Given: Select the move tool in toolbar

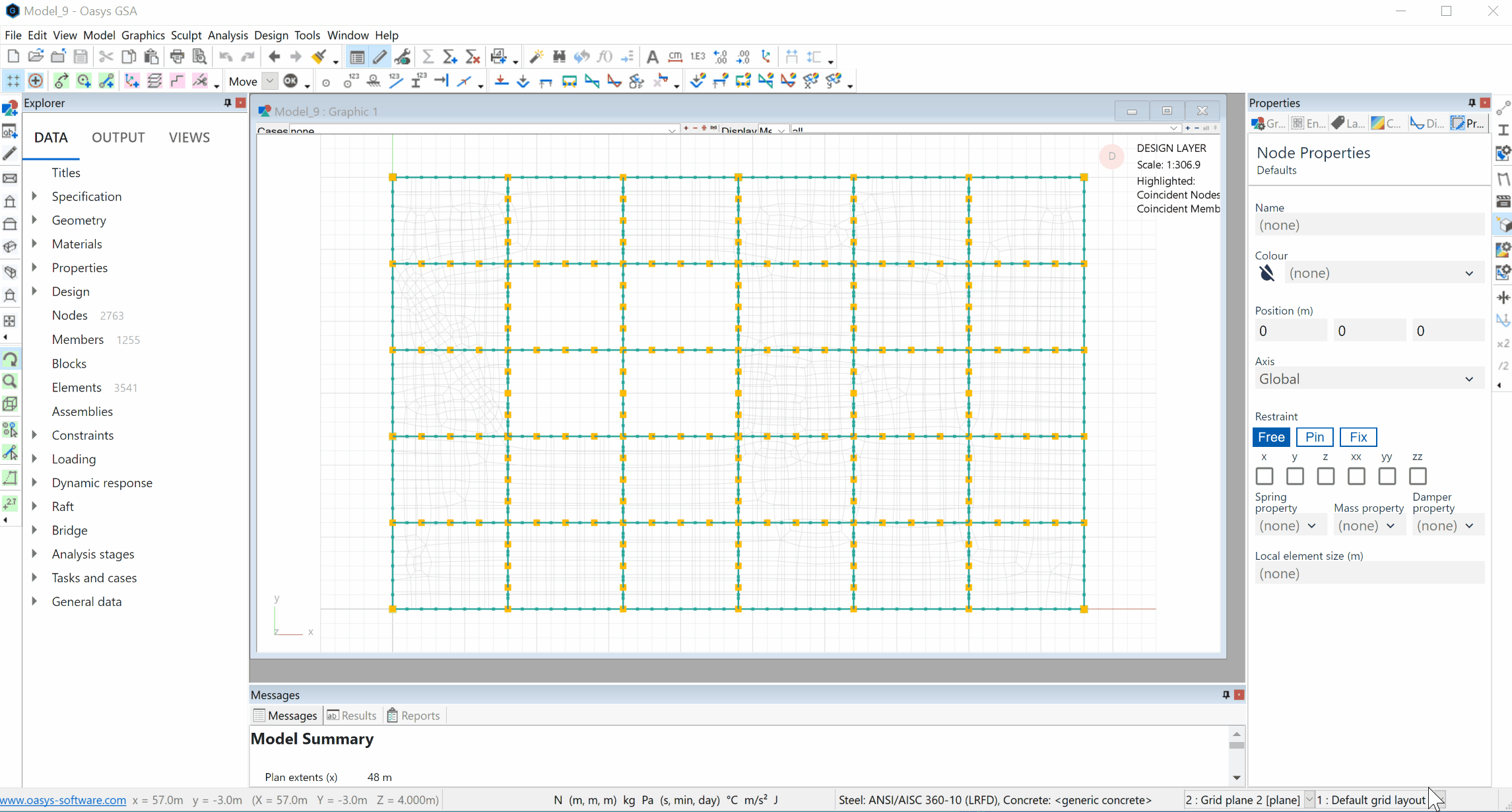Looking at the screenshot, I should click(244, 81).
